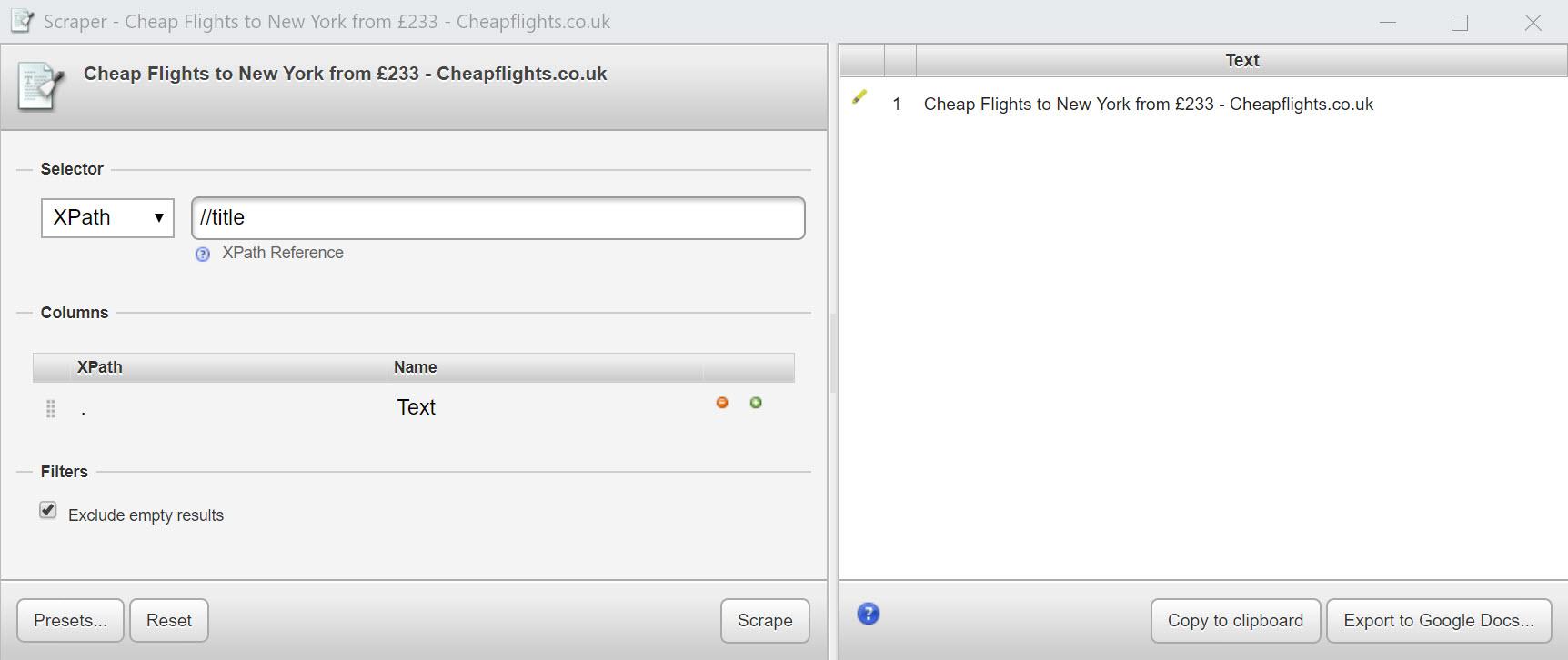
Task: Click the XPath column header
Action: [x=99, y=367]
